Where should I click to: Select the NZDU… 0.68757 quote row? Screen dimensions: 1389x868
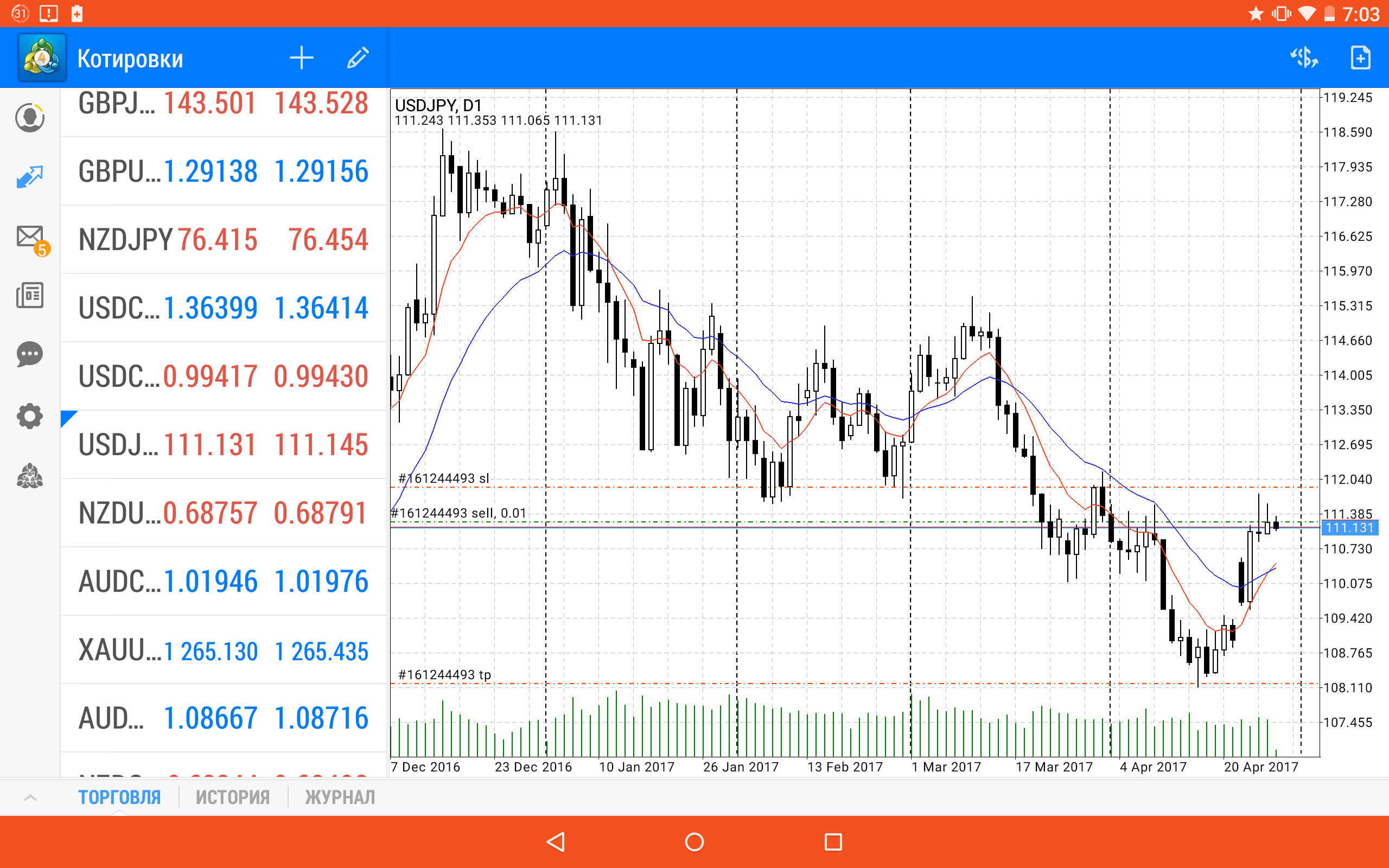pos(224,513)
